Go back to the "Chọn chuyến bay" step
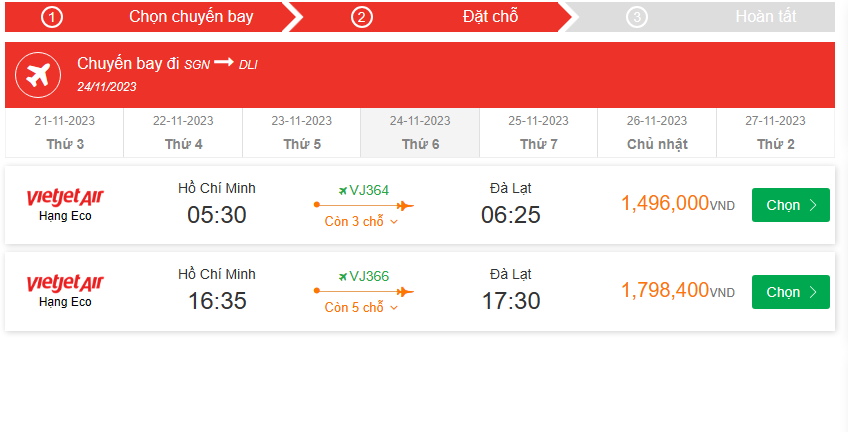The image size is (848, 432). click(x=191, y=17)
